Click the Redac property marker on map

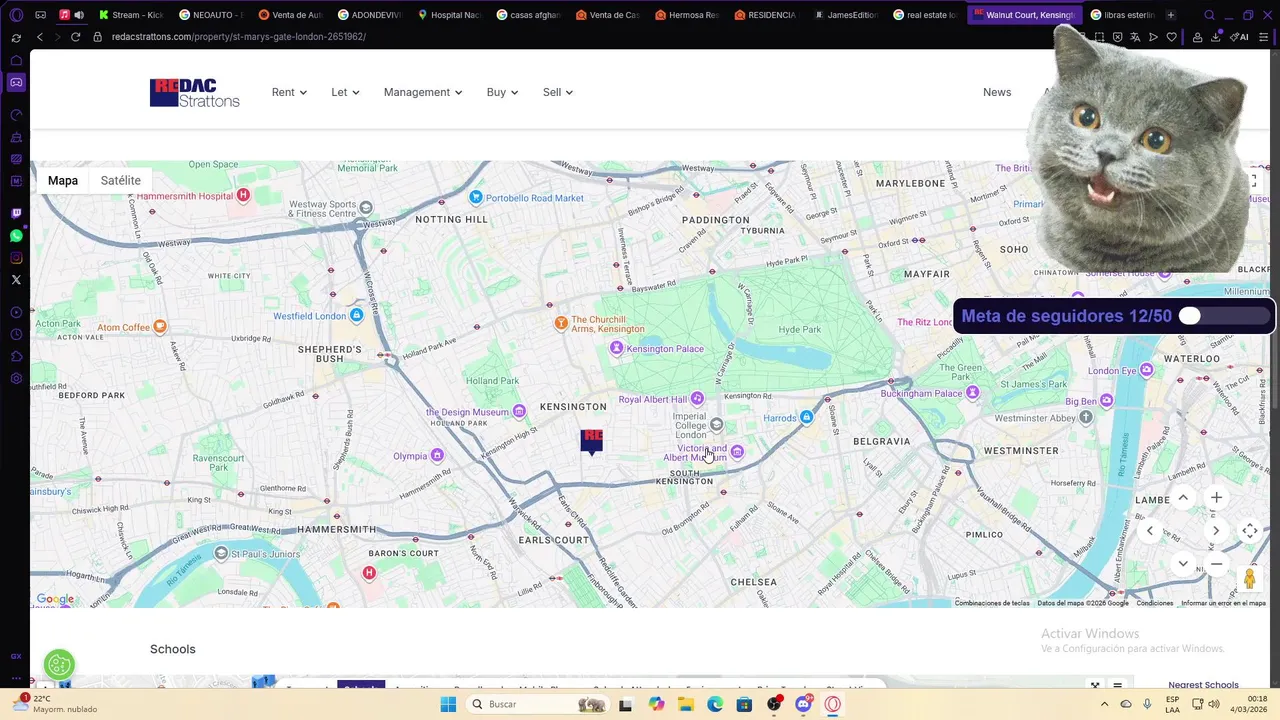click(x=592, y=441)
